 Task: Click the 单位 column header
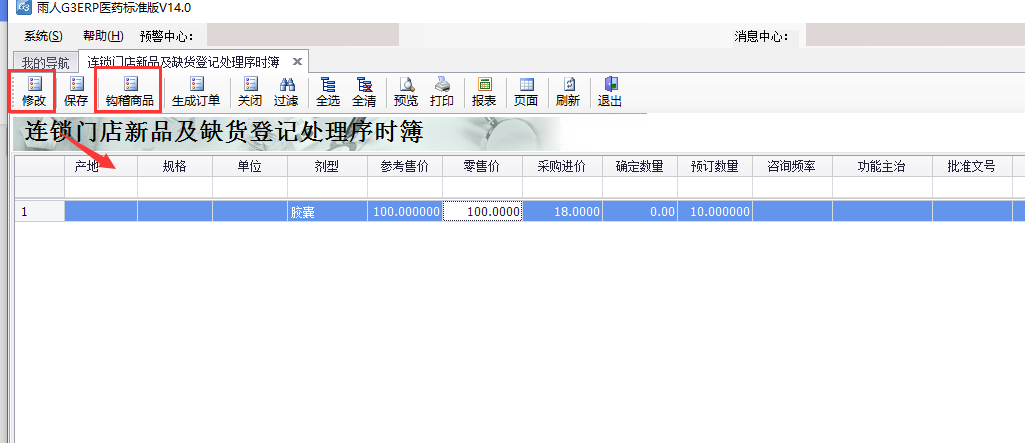(x=250, y=167)
